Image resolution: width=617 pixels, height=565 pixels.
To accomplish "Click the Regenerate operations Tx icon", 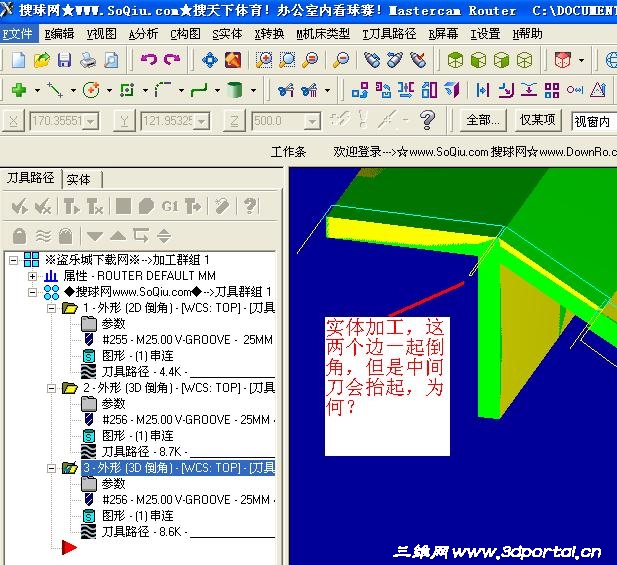I will click(95, 206).
